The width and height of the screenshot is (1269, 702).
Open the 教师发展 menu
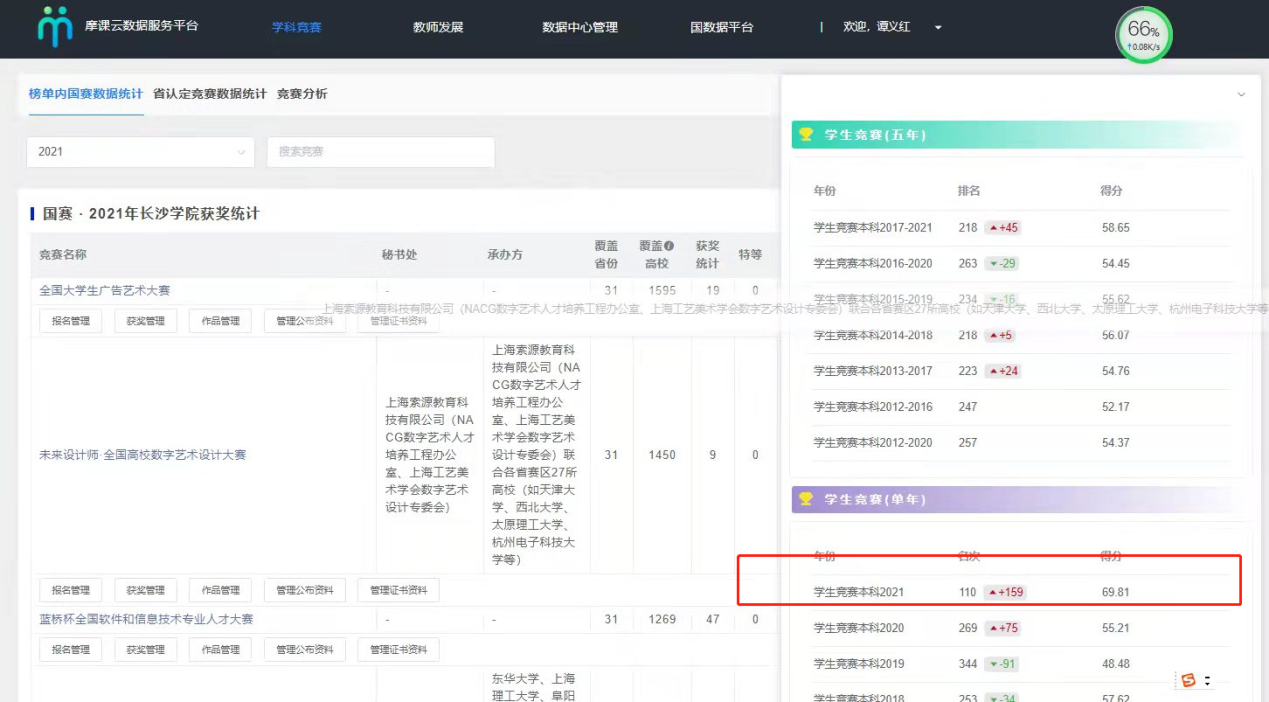pyautogui.click(x=438, y=28)
